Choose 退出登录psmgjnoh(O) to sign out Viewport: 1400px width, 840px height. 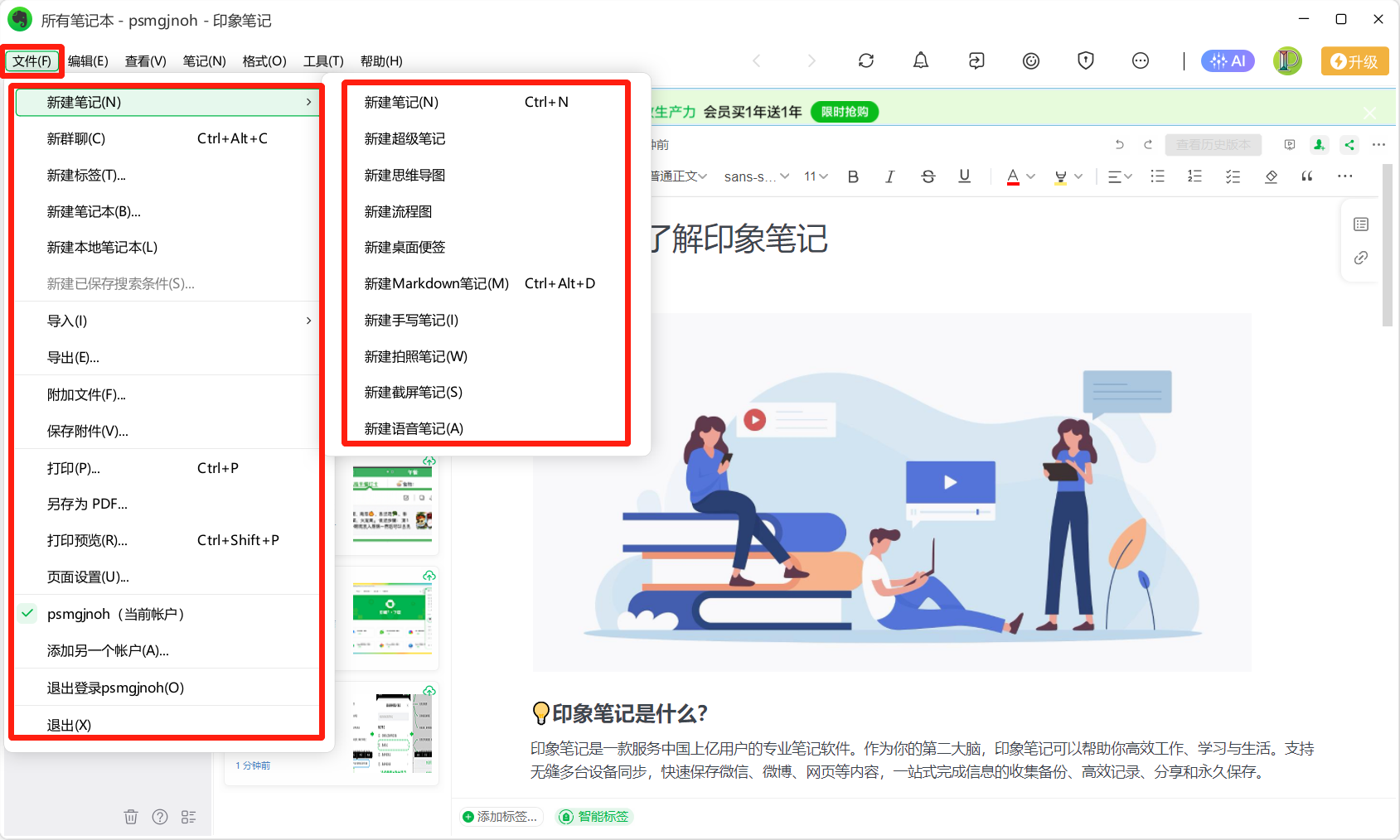[167, 688]
